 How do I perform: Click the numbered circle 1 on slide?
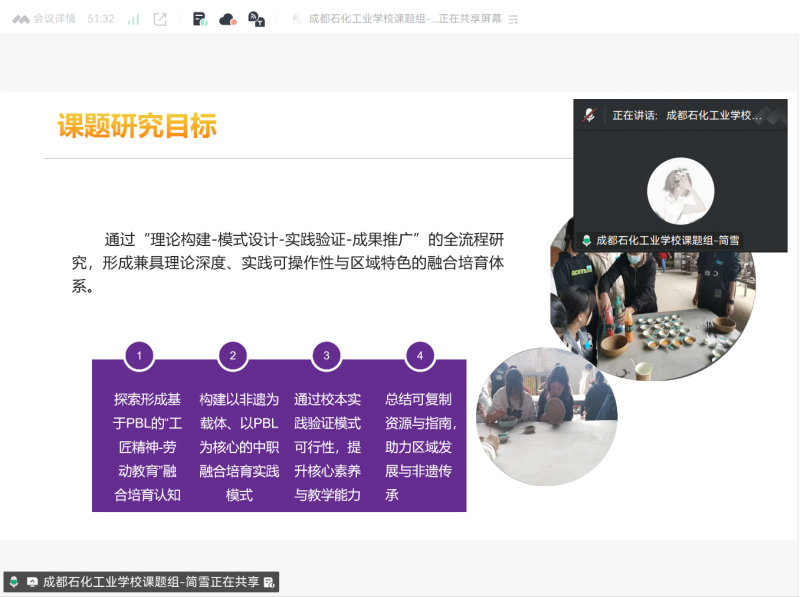point(139,355)
